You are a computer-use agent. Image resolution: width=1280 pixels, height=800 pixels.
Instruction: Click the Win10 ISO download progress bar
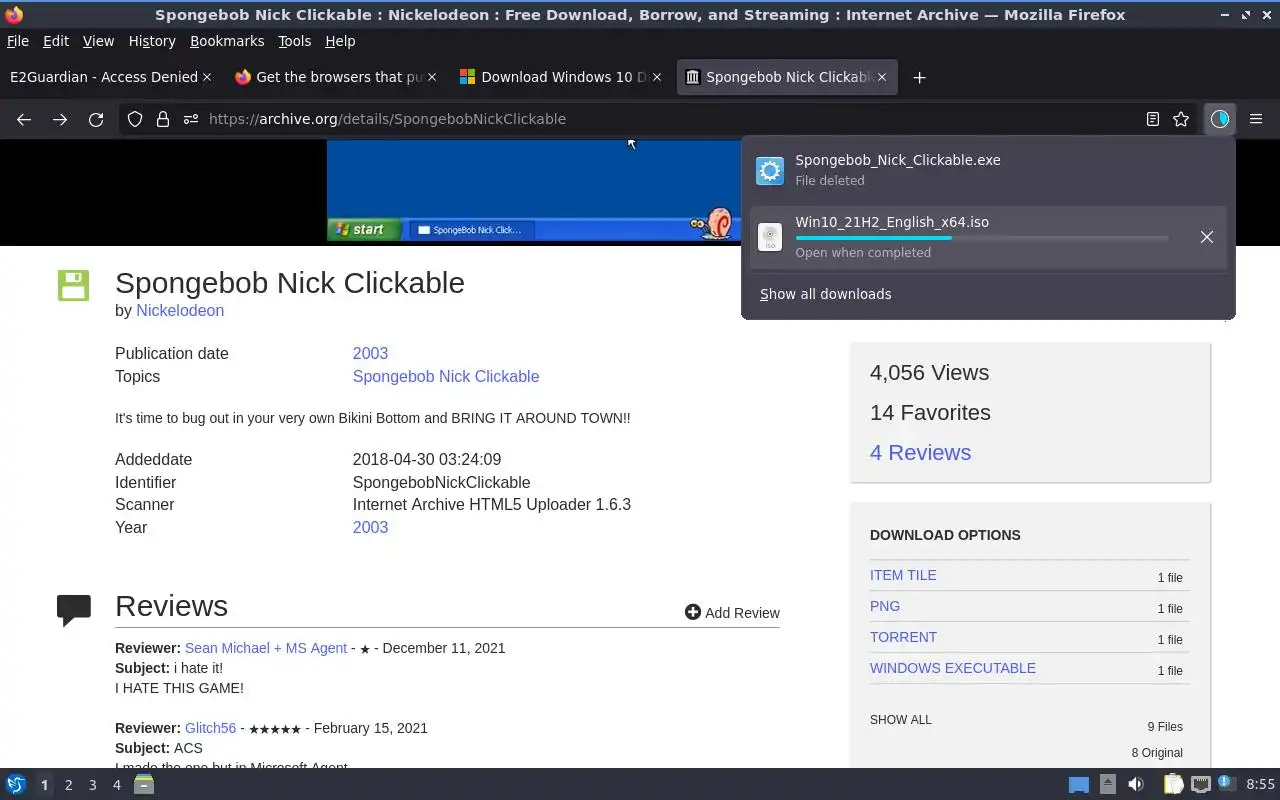[982, 238]
